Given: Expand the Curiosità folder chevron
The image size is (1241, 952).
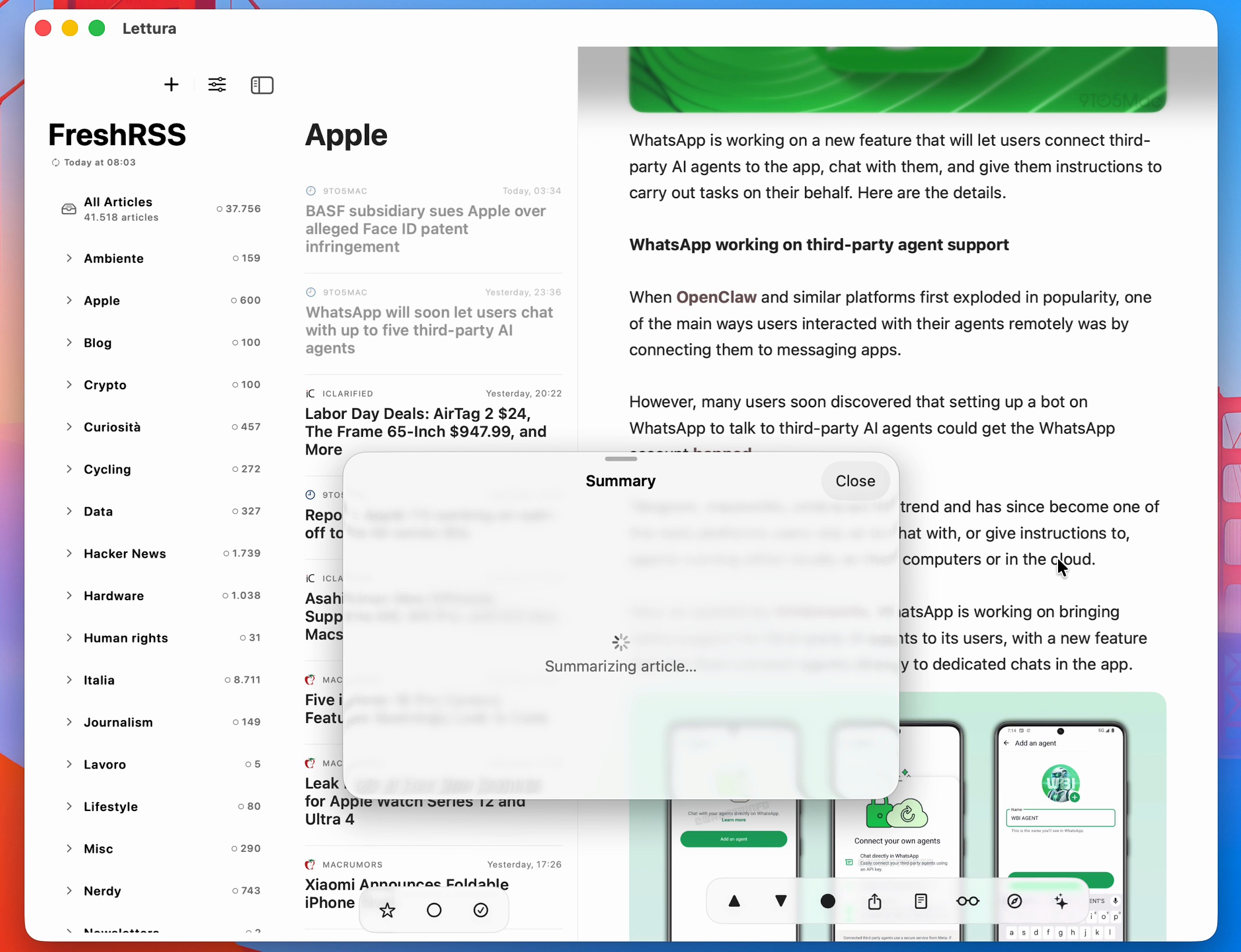Looking at the screenshot, I should (69, 426).
